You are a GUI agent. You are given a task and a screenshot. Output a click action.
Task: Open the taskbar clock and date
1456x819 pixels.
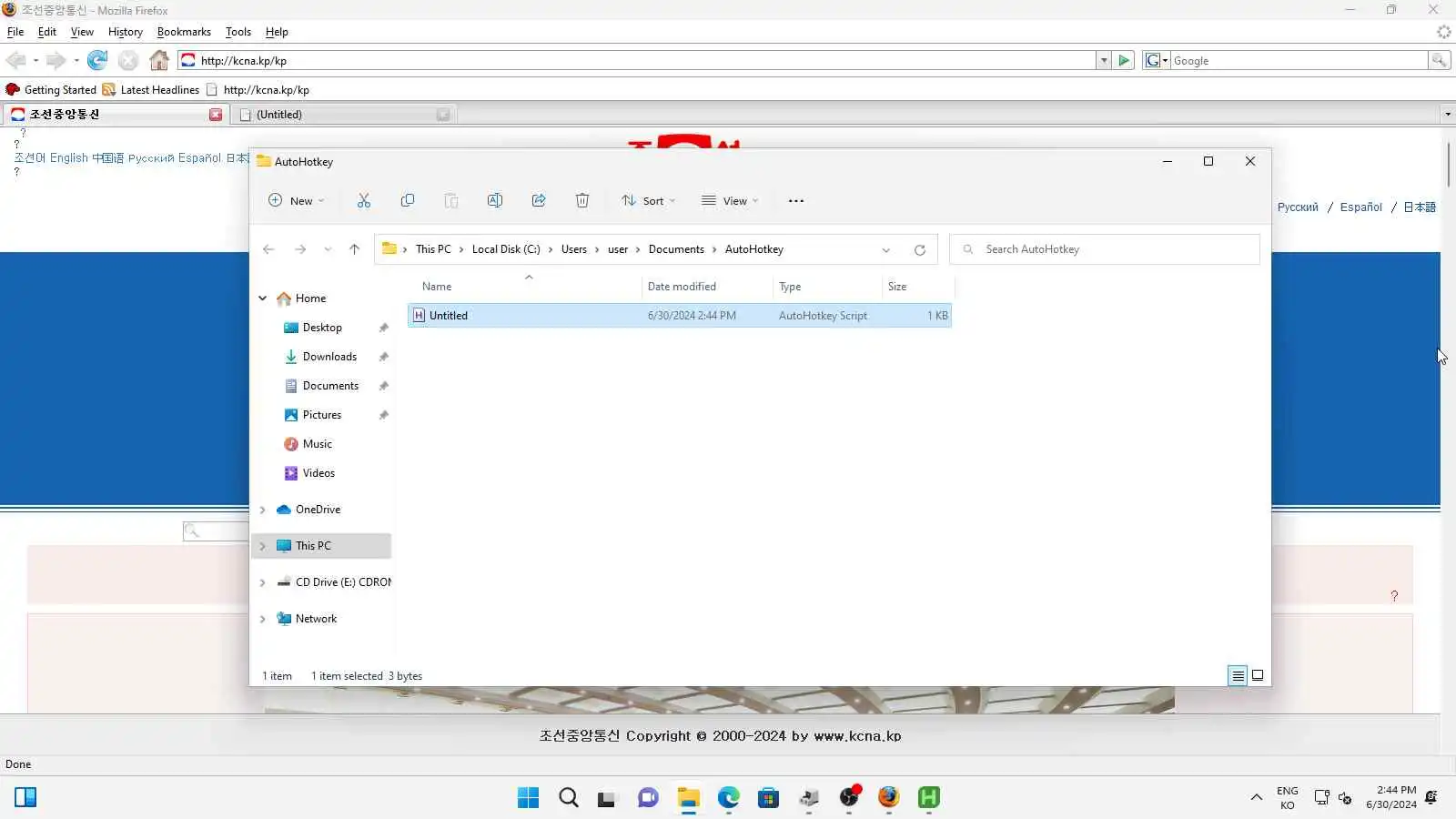click(x=1391, y=797)
